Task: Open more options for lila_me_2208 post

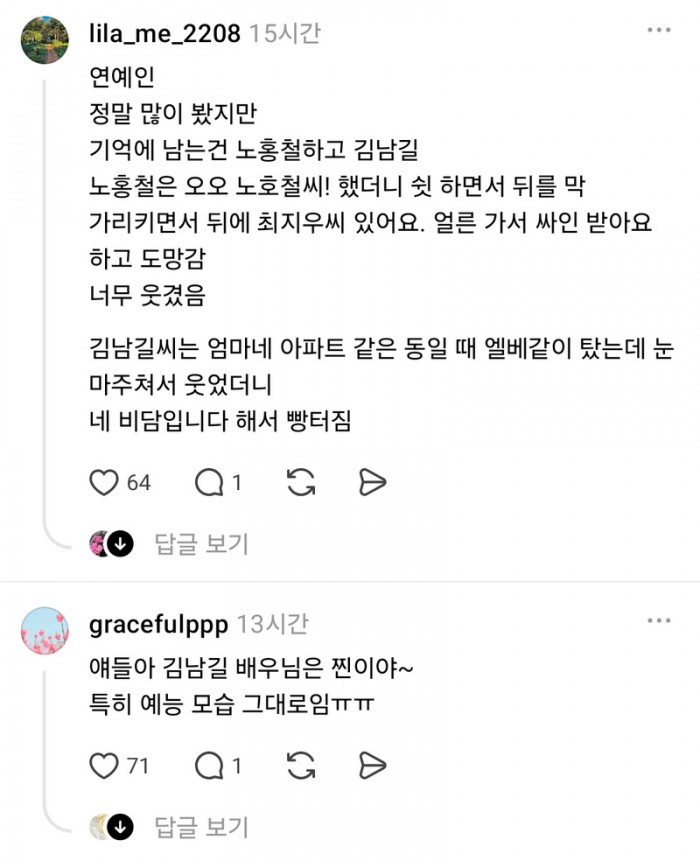Action: tap(659, 30)
